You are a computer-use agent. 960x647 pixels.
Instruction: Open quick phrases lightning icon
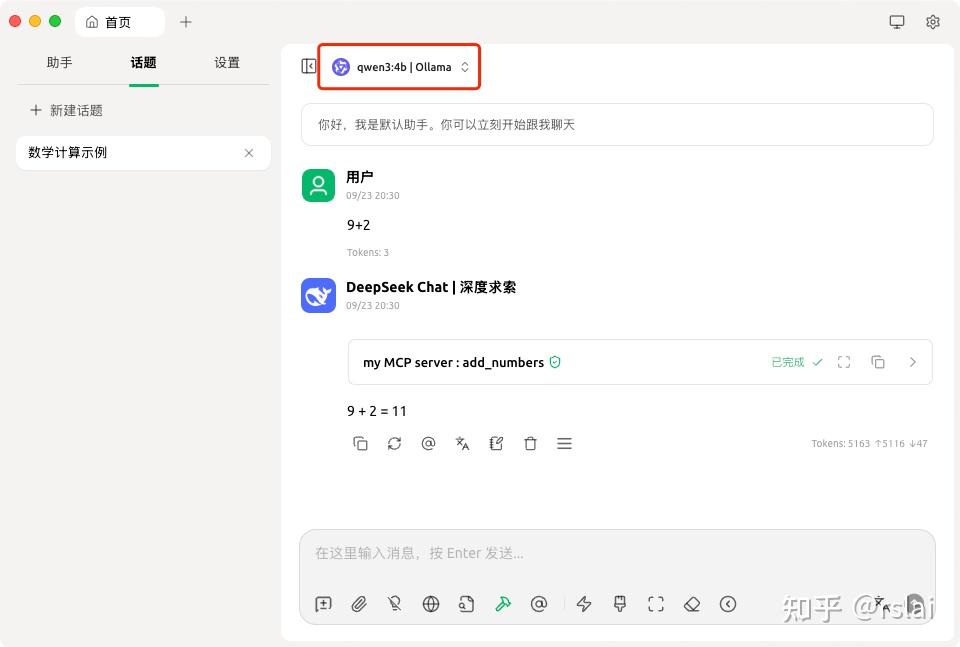(x=584, y=604)
